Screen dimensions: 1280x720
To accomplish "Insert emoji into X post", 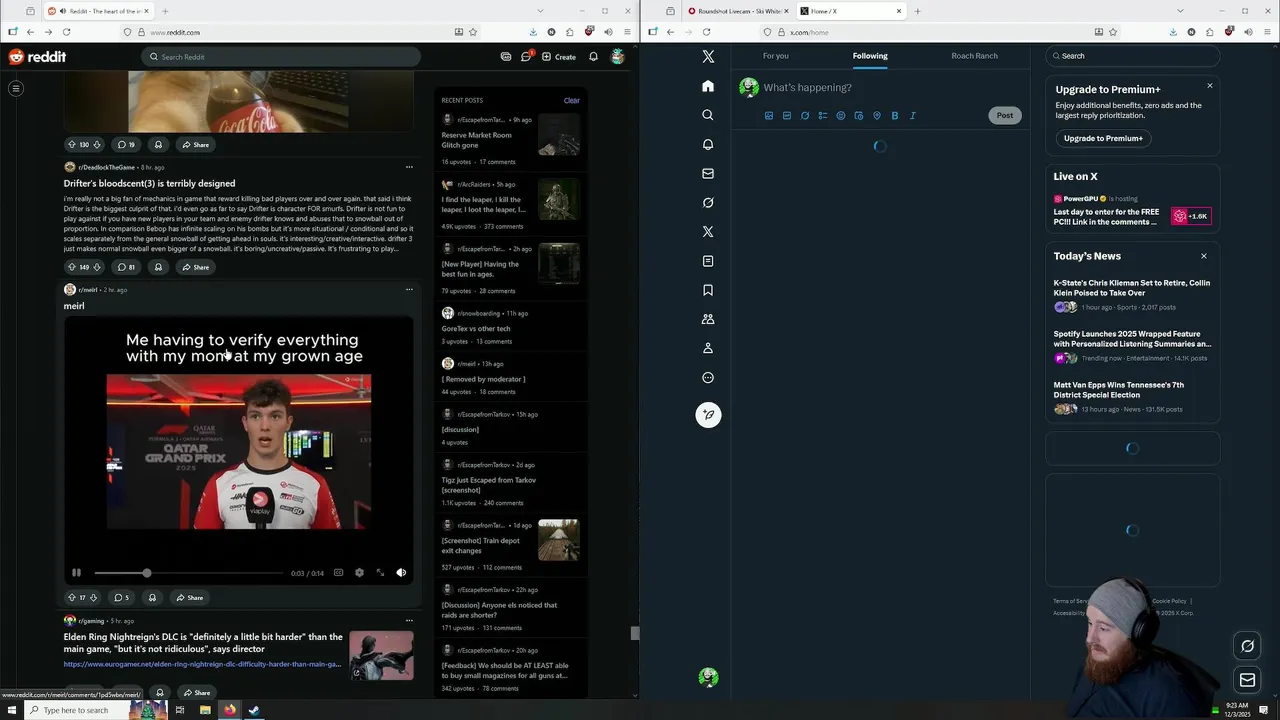I will pos(841,116).
